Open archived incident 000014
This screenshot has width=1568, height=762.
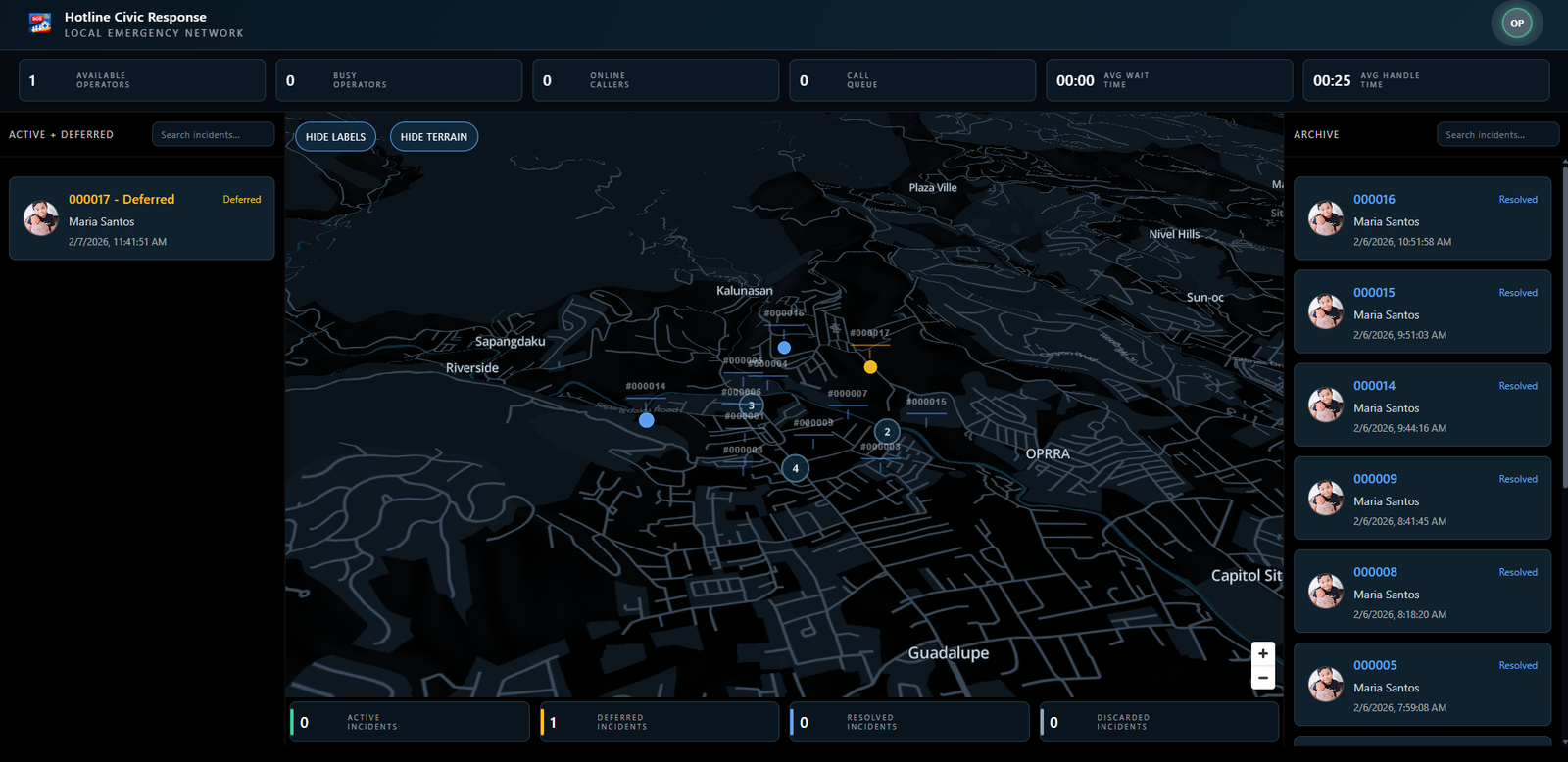click(1422, 405)
